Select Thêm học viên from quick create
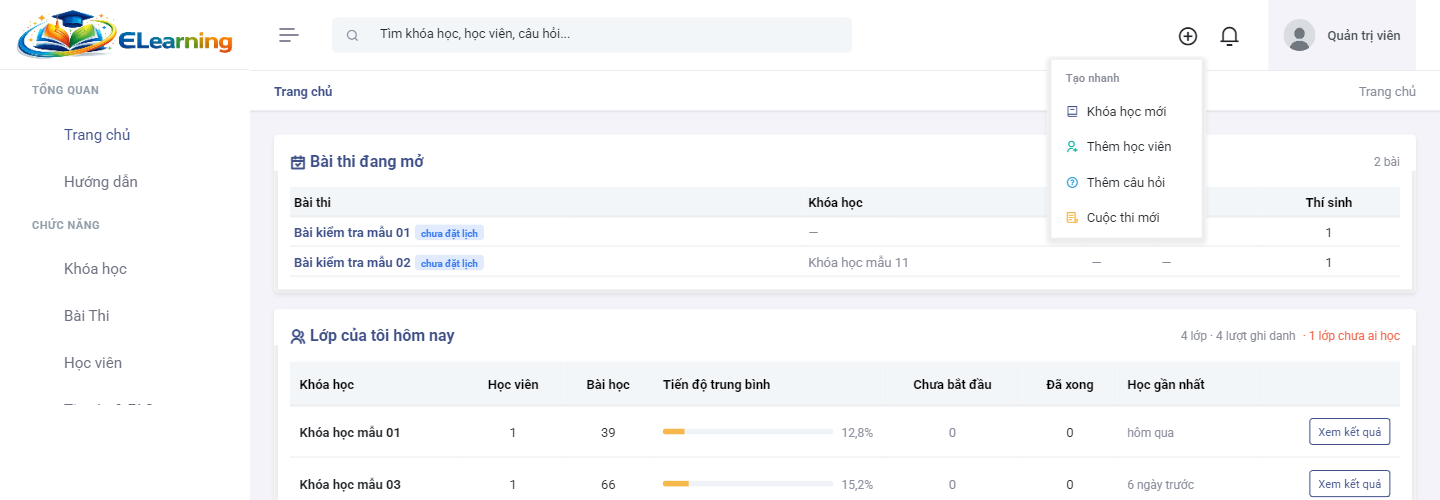Image resolution: width=1440 pixels, height=500 pixels. (1126, 147)
